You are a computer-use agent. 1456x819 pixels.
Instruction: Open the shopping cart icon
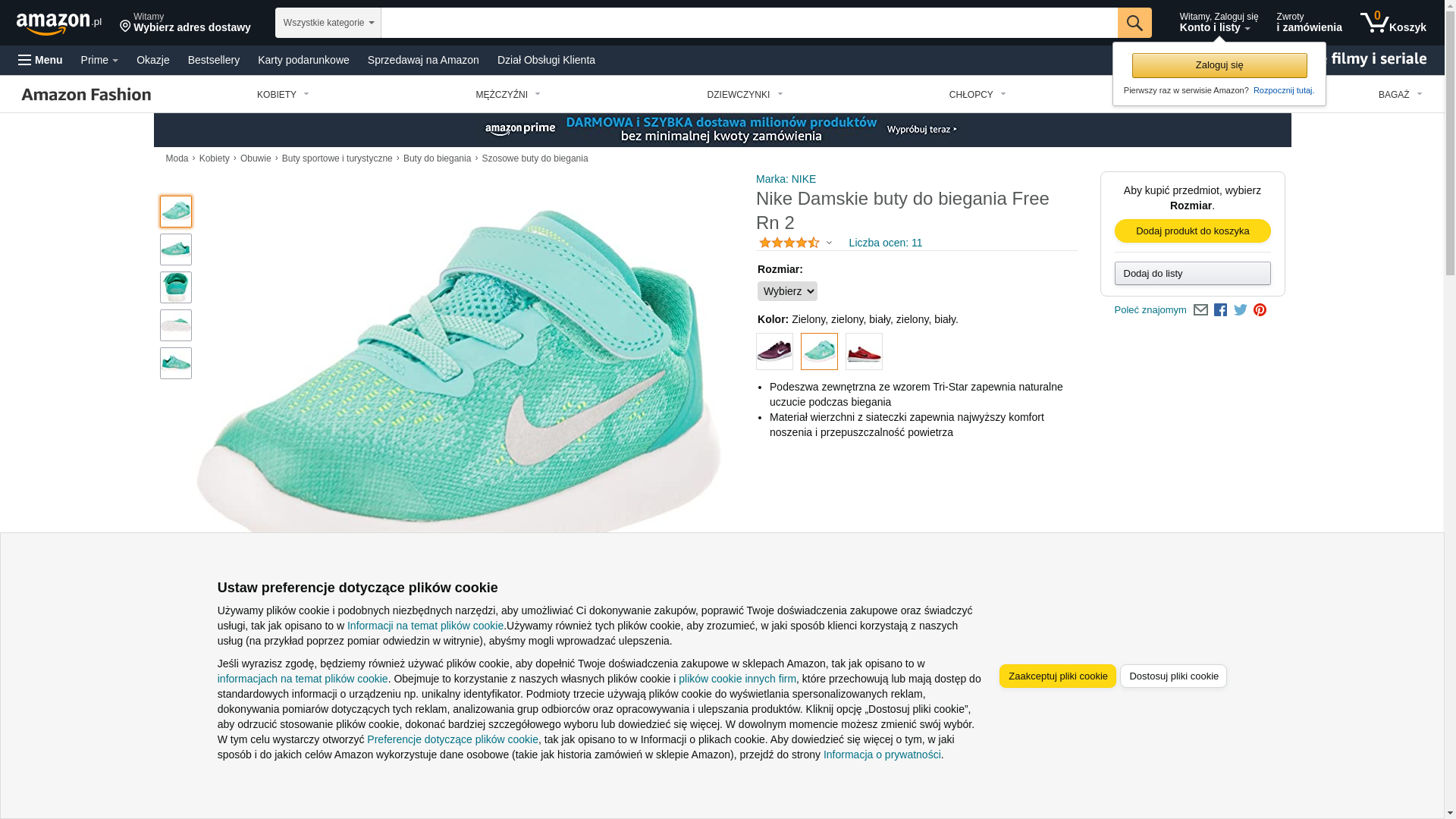1393,23
